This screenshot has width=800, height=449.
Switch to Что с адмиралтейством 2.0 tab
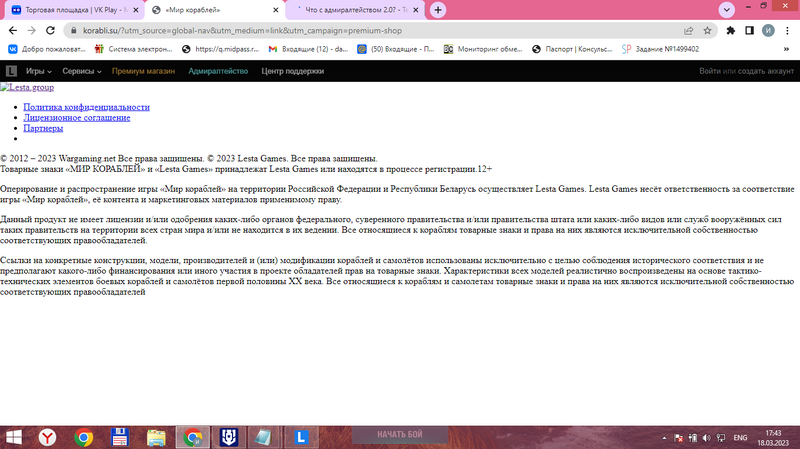[x=355, y=10]
